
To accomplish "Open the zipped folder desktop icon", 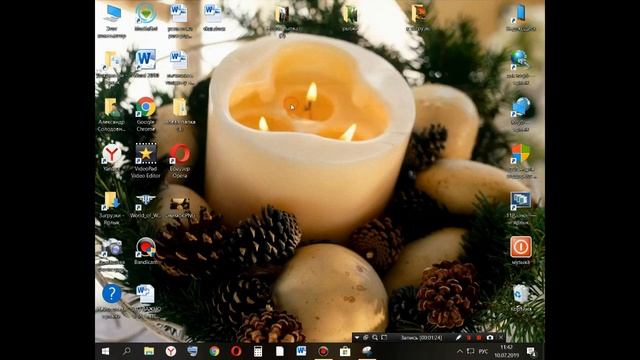I will tap(180, 114).
